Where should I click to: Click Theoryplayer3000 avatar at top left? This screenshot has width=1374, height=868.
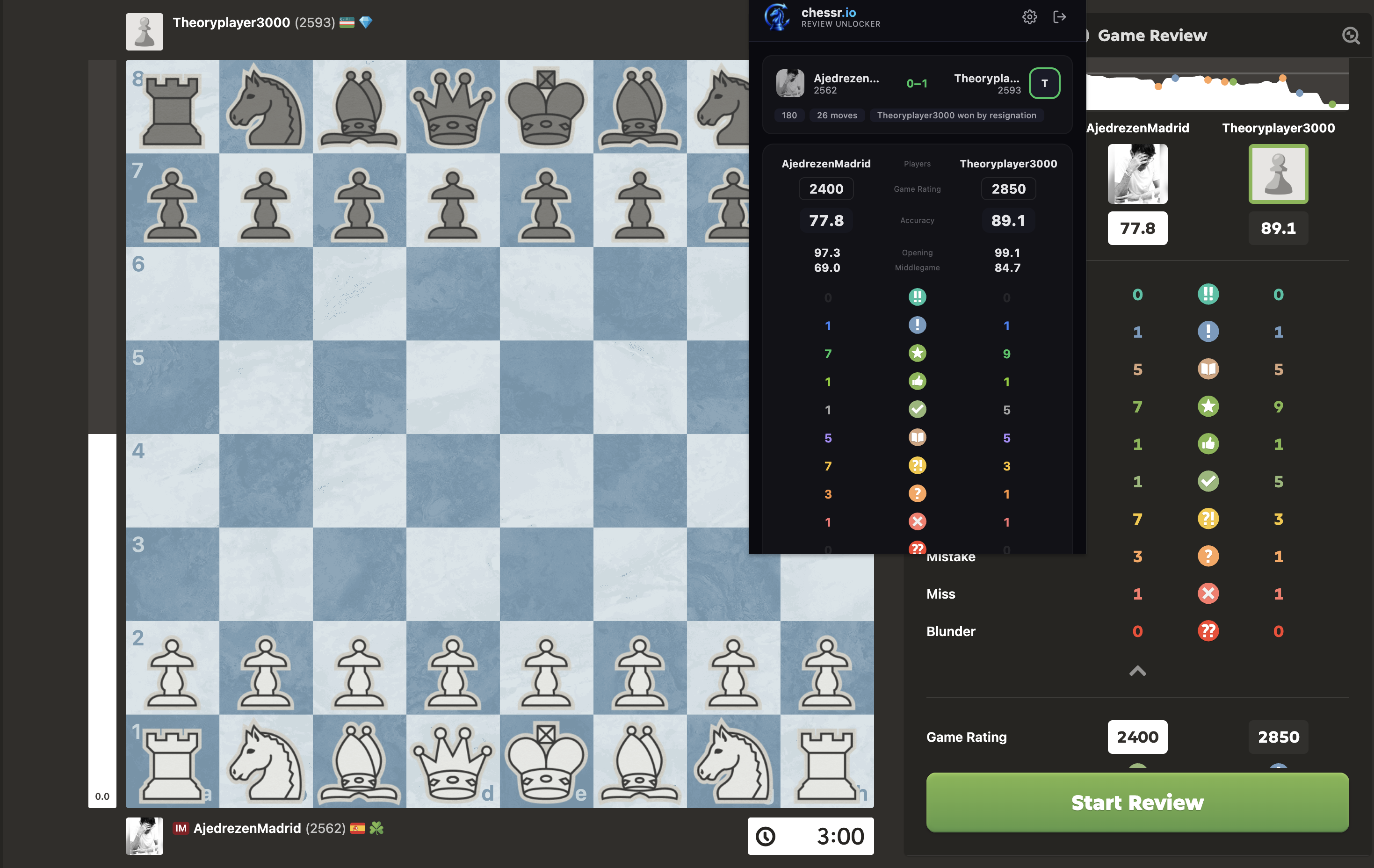coord(145,32)
